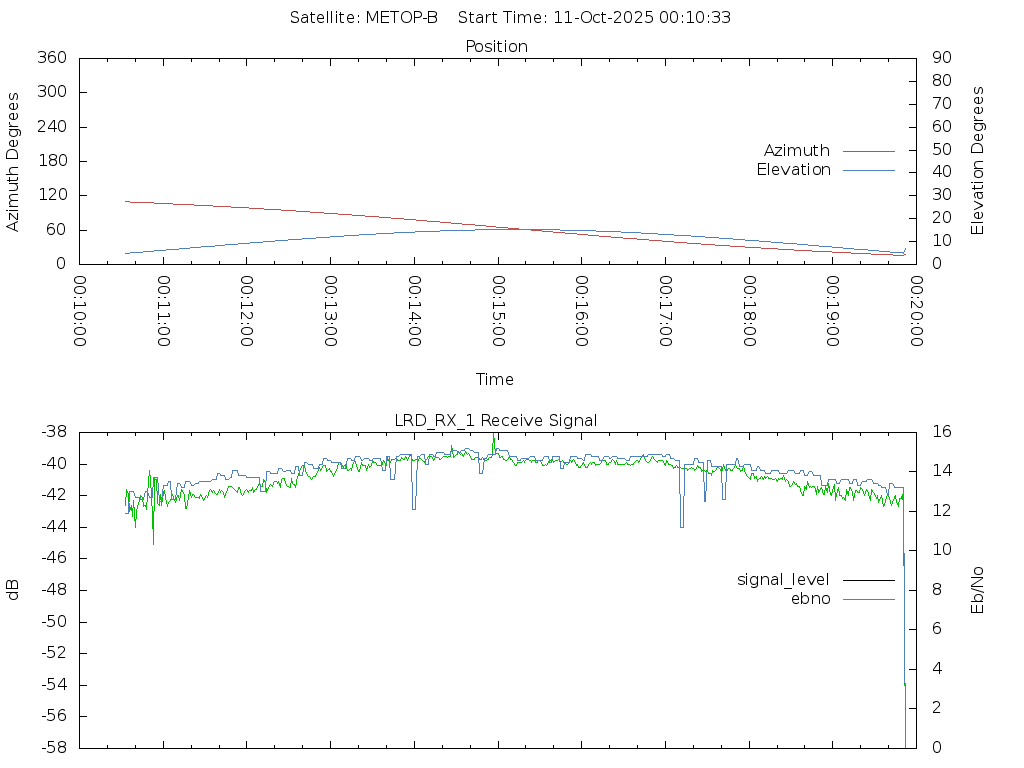This screenshot has width=1024, height=768.
Task: Click the Elevation legend label
Action: click(793, 170)
